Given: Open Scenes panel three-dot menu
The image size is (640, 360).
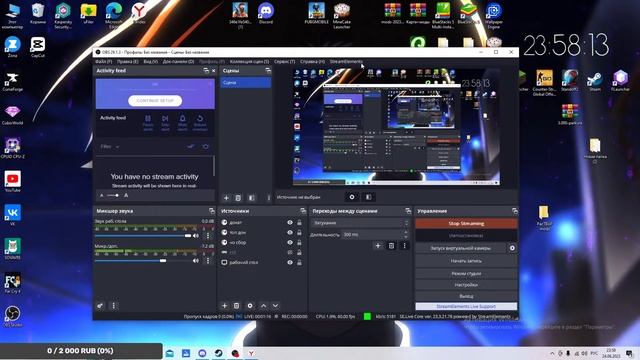Looking at the screenshot, I should pyautogui.click(x=269, y=198).
